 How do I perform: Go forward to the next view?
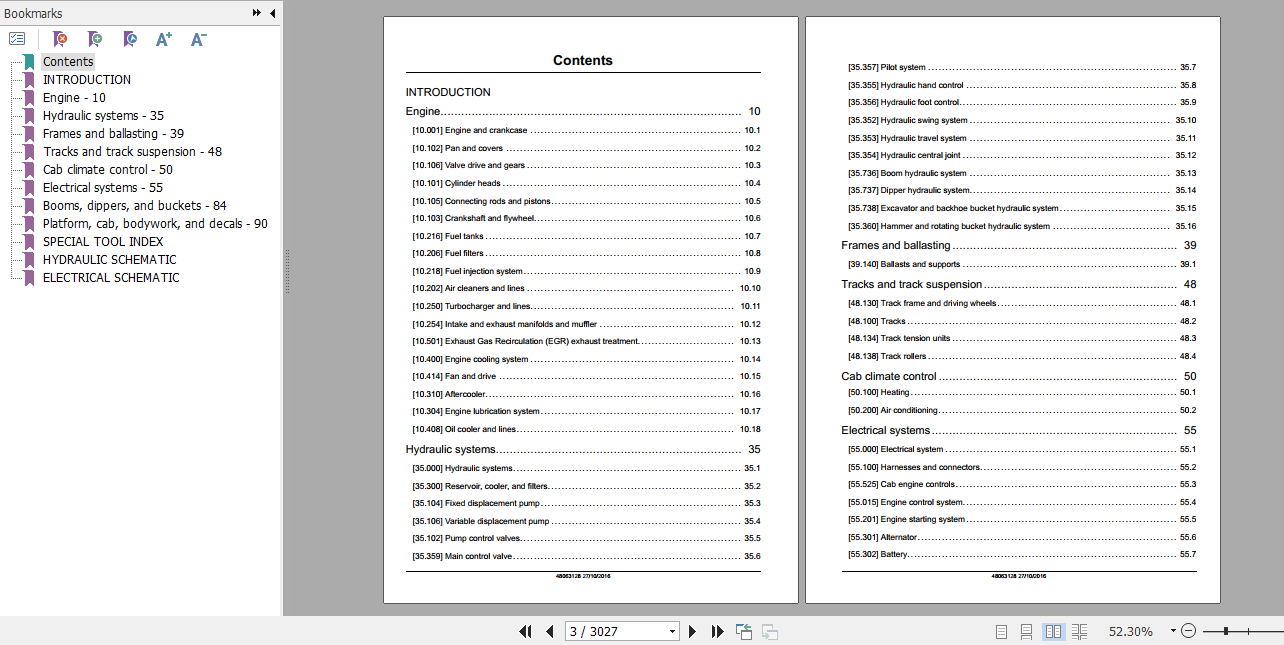pyautogui.click(x=770, y=631)
